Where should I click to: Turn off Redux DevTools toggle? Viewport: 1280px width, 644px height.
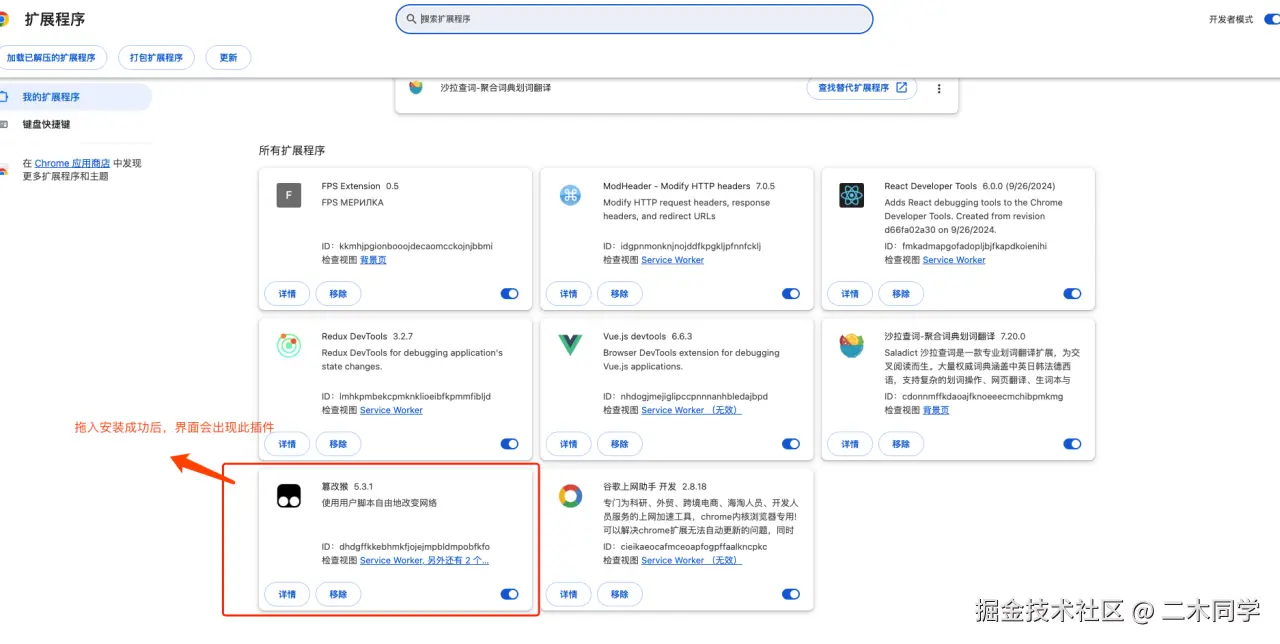[x=510, y=444]
